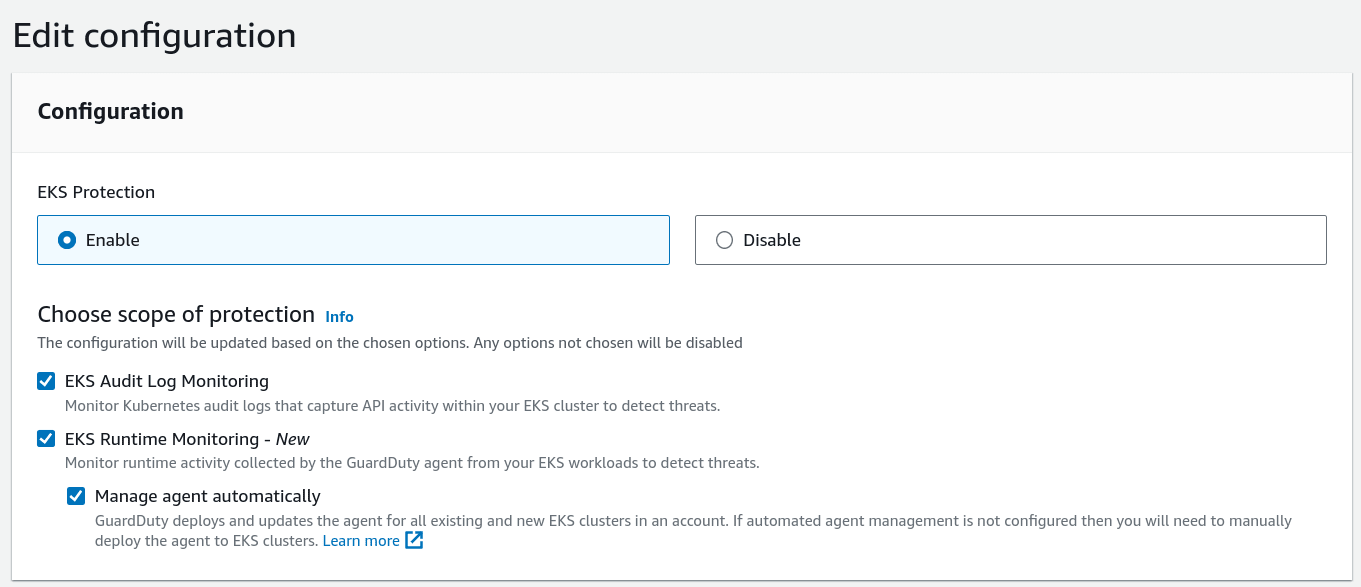Uncheck the EKS Audit Log Monitoring checkbox
Image resolution: width=1361 pixels, height=587 pixels.
click(x=46, y=381)
